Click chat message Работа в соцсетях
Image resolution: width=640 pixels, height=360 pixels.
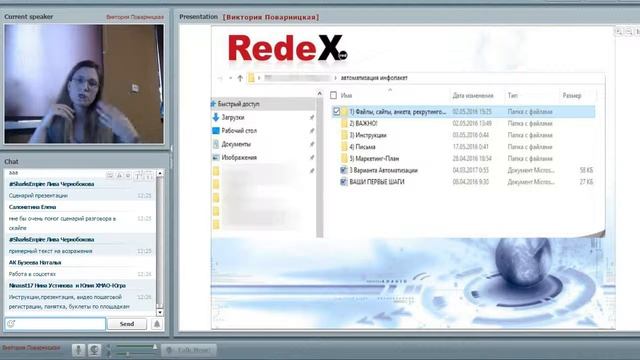(32, 274)
